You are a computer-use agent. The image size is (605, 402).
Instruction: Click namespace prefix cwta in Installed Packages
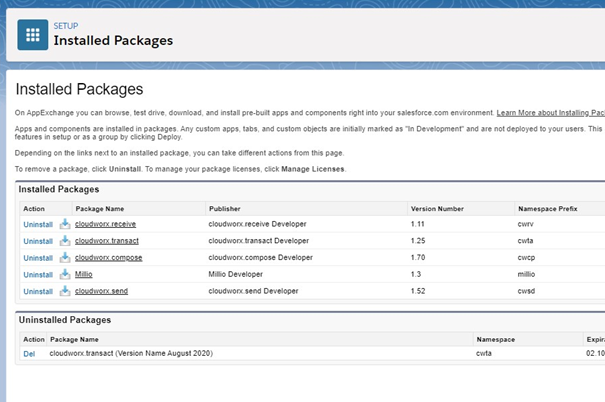click(x=526, y=241)
